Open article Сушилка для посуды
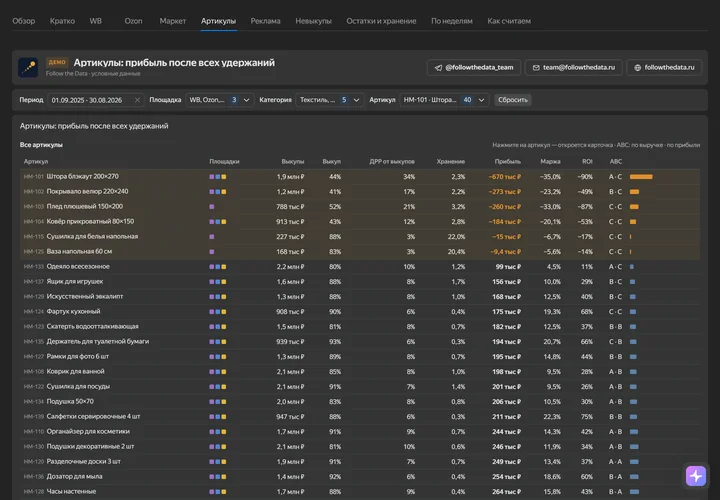The height and width of the screenshot is (500, 720). [78, 387]
